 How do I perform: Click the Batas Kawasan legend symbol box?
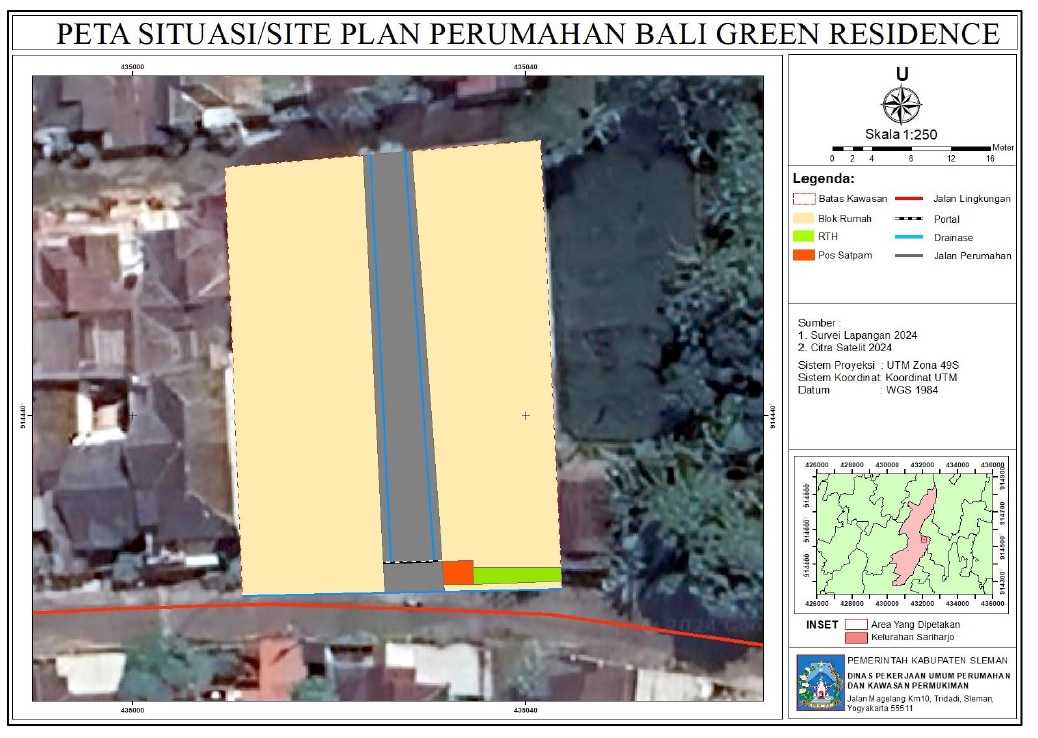click(804, 199)
